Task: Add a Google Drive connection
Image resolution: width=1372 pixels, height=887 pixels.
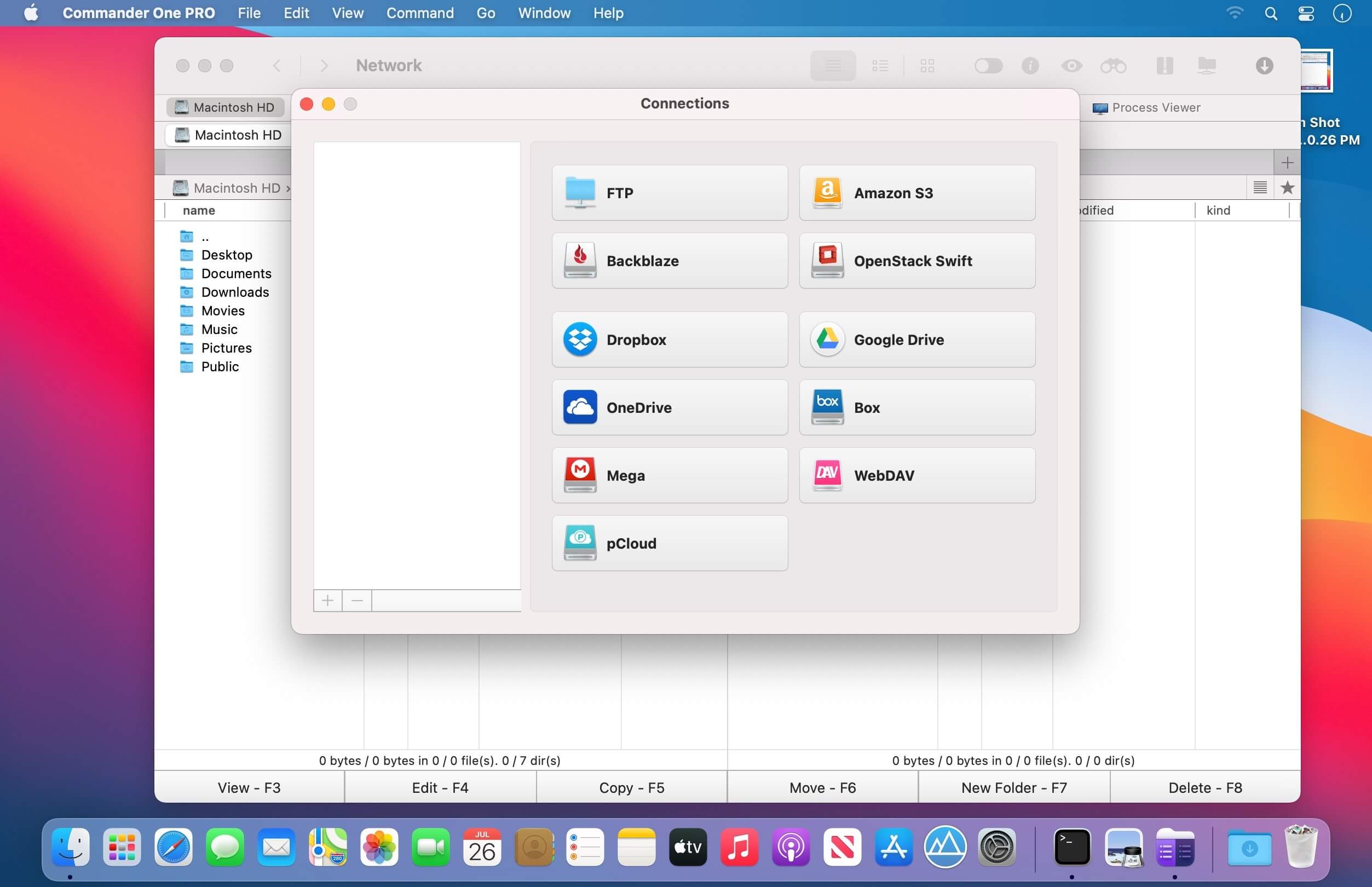Action: [917, 340]
